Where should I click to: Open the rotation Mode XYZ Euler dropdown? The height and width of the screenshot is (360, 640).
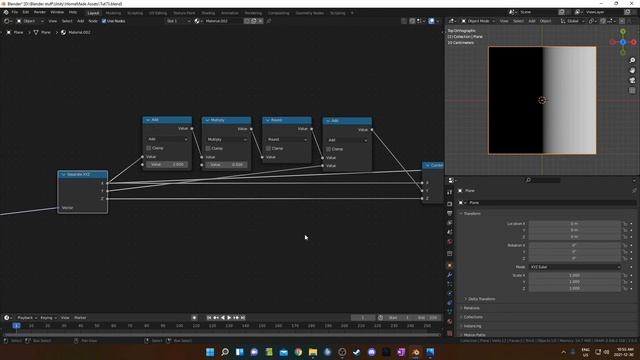[x=575, y=267]
